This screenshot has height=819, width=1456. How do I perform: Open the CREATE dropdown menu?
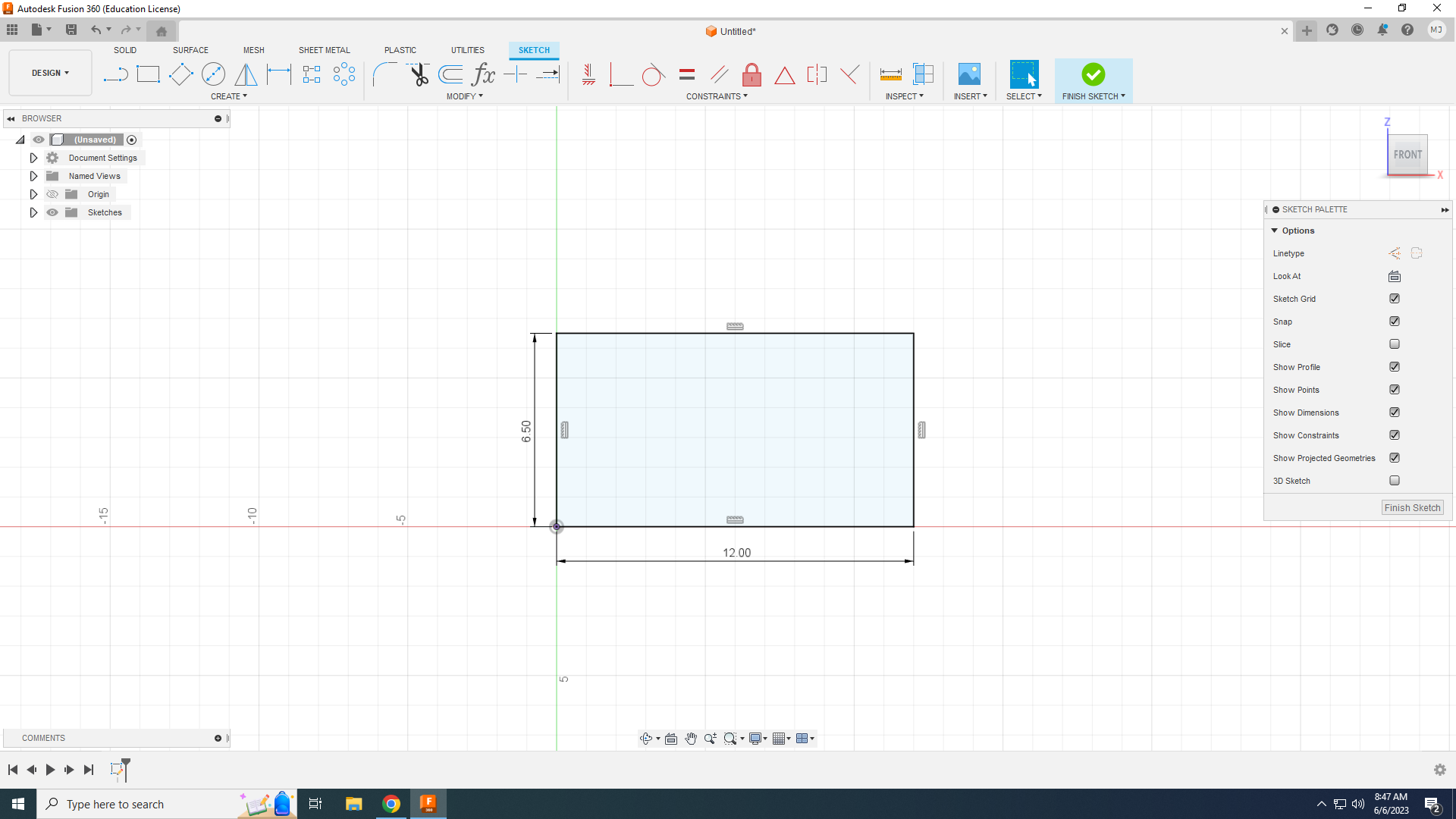pyautogui.click(x=229, y=96)
